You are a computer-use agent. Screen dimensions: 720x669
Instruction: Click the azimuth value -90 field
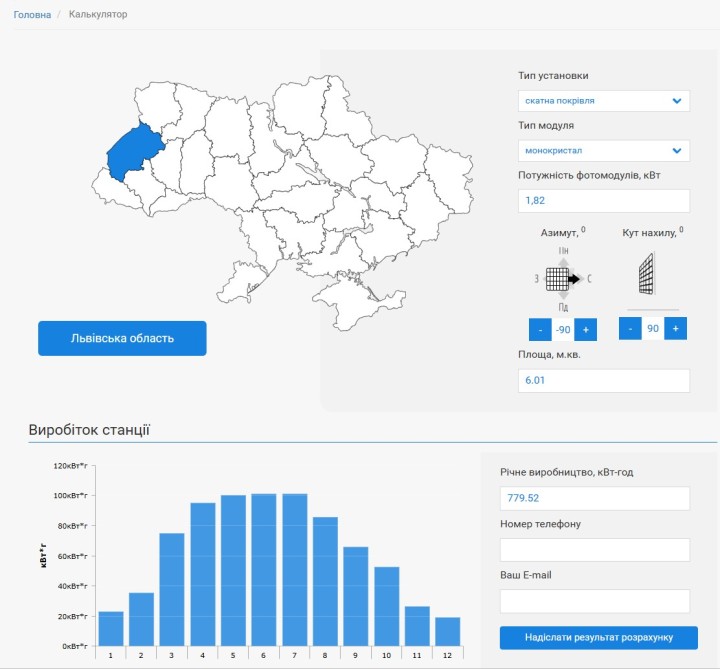[563, 330]
